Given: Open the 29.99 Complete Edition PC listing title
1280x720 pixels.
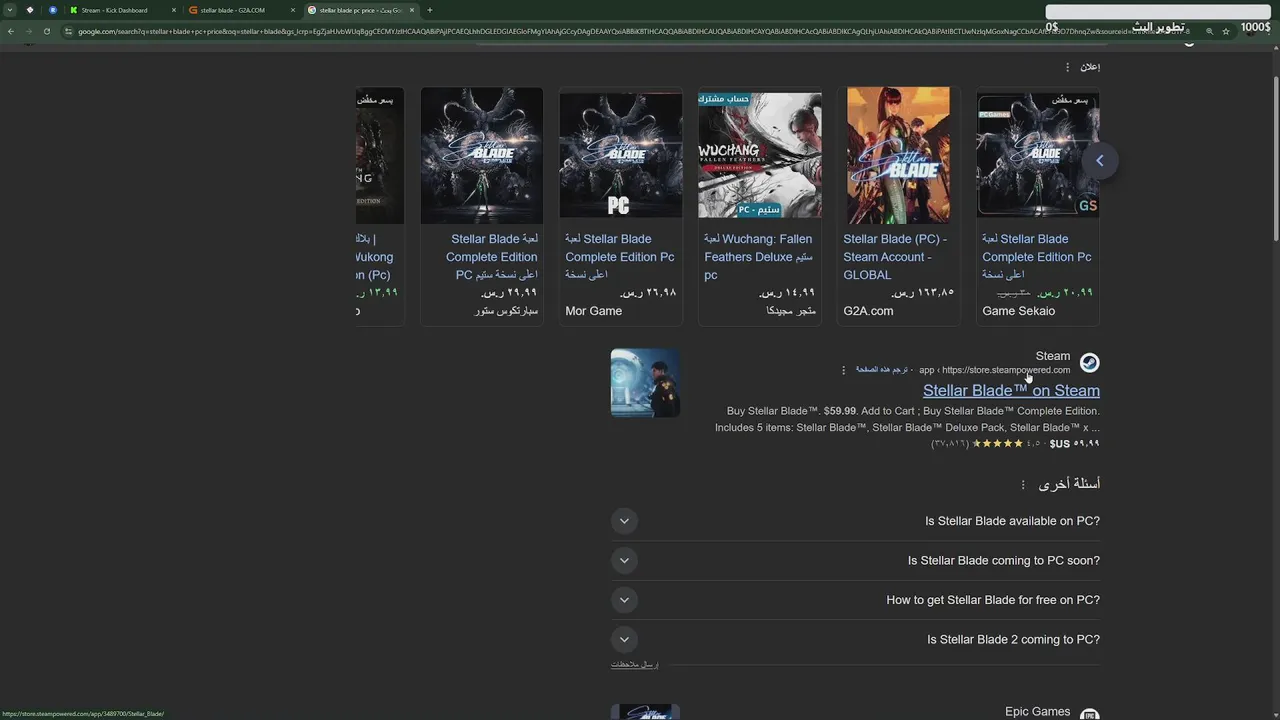Looking at the screenshot, I should (492, 257).
